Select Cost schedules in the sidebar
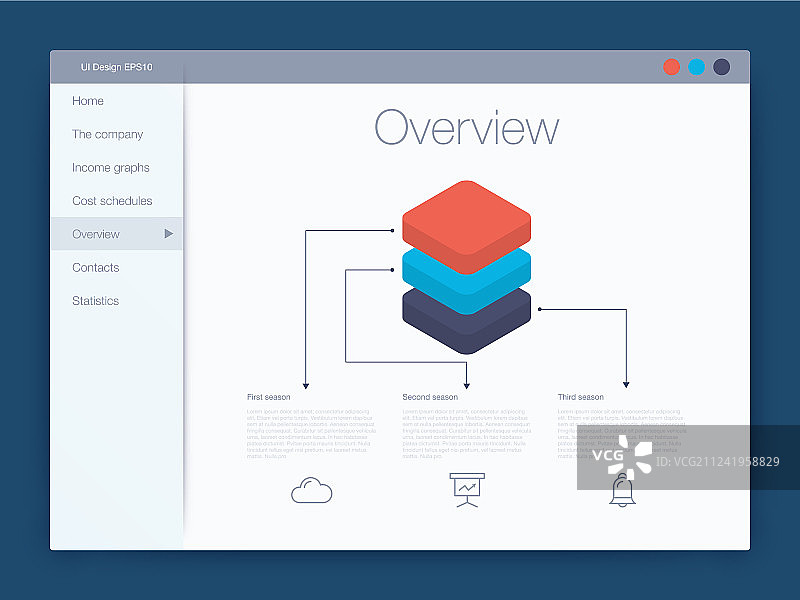The width and height of the screenshot is (800, 600). pyautogui.click(x=112, y=201)
